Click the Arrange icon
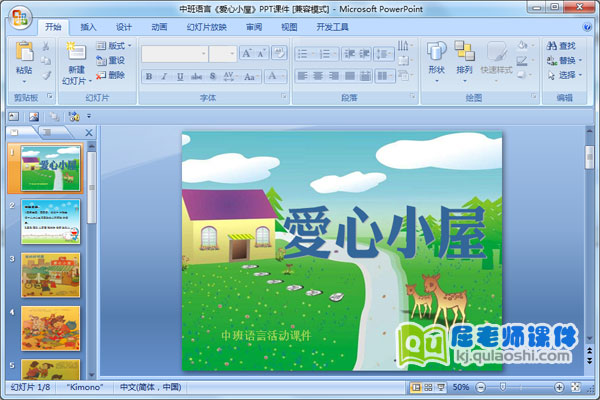 [465, 51]
